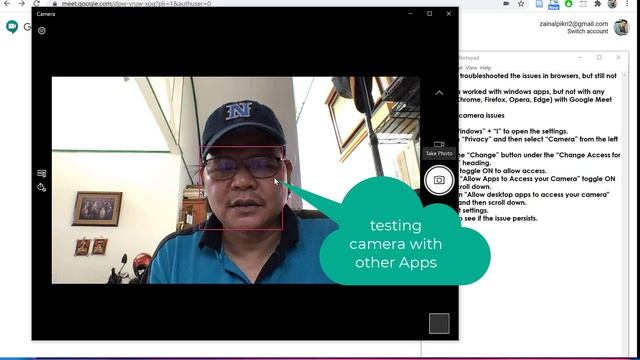Click the grey striped extension icon
The width and height of the screenshot is (640, 360).
click(583, 4)
